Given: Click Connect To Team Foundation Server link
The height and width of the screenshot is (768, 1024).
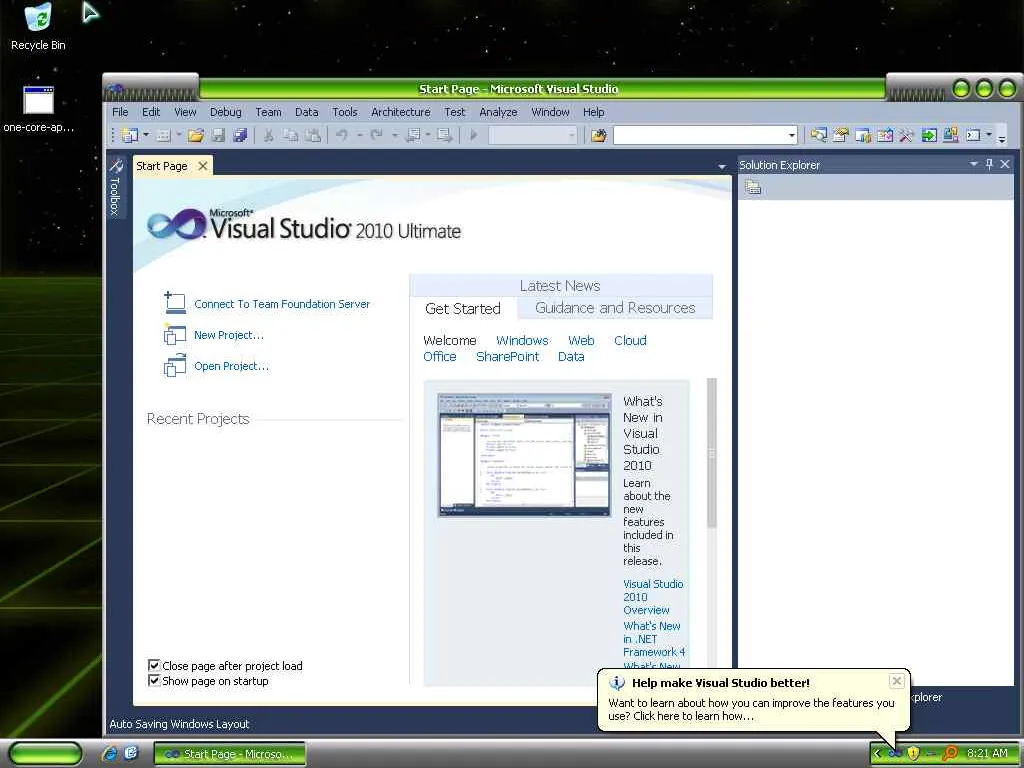Looking at the screenshot, I should coord(282,304).
